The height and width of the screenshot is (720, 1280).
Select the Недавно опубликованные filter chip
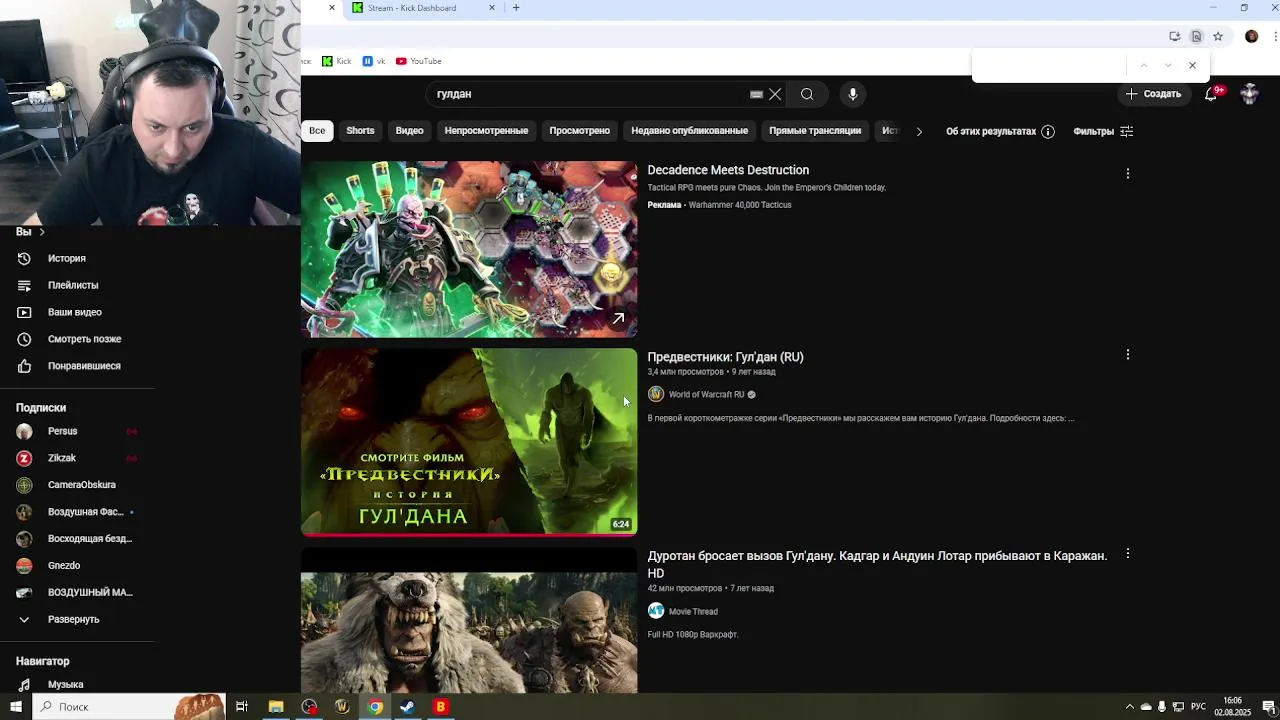tap(689, 131)
